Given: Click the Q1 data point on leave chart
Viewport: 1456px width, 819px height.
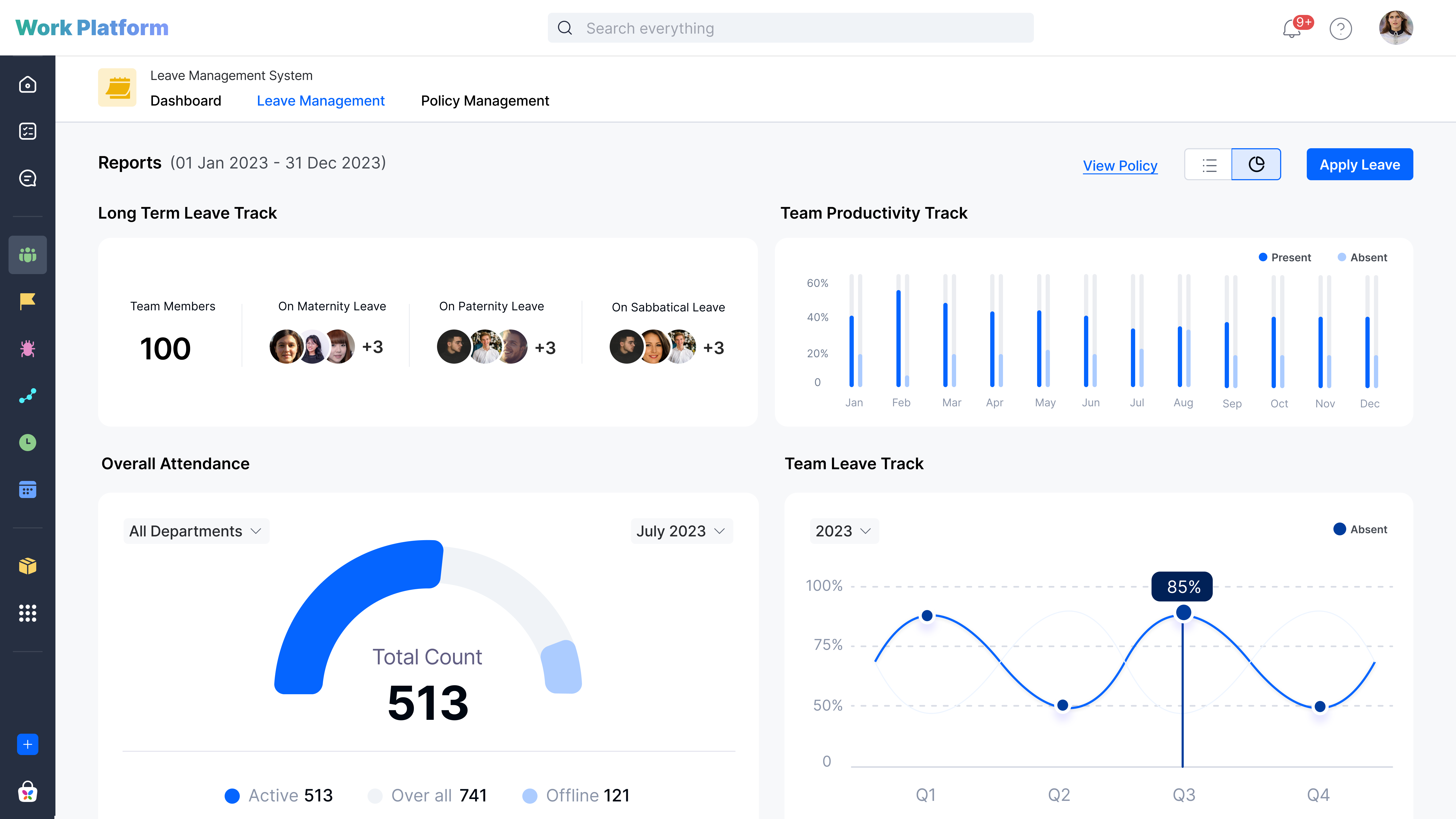Looking at the screenshot, I should [927, 615].
